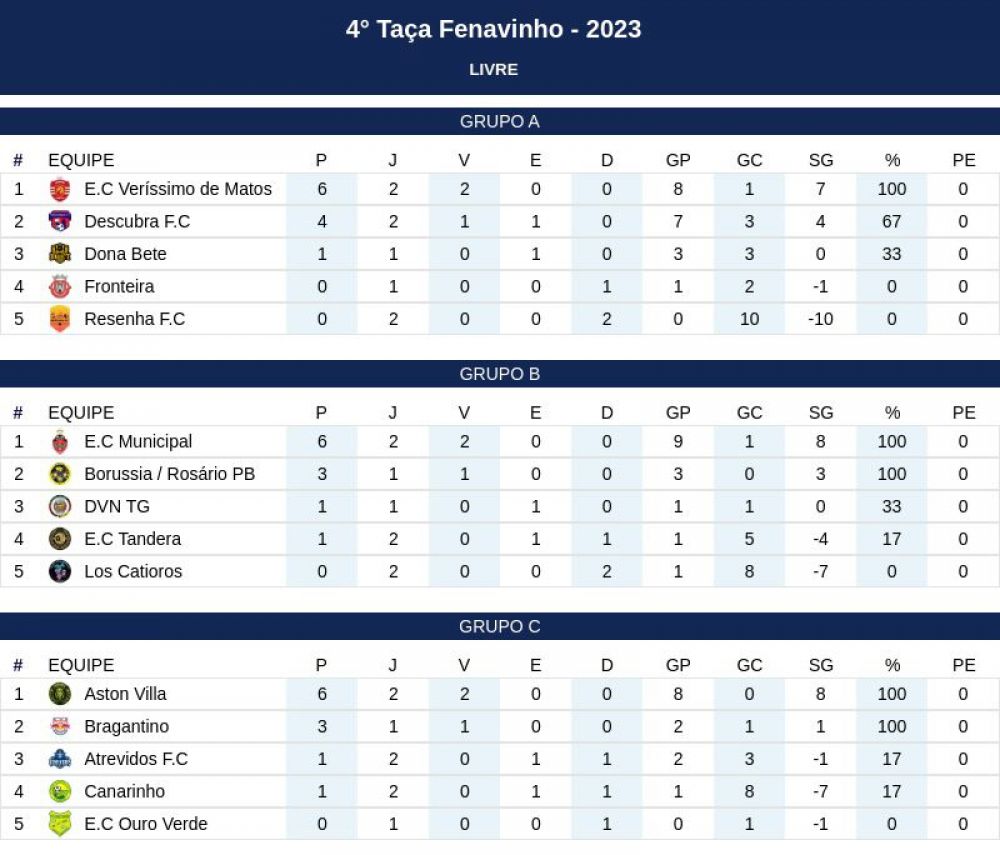Click the GP column header in Grupo B

coord(678,413)
